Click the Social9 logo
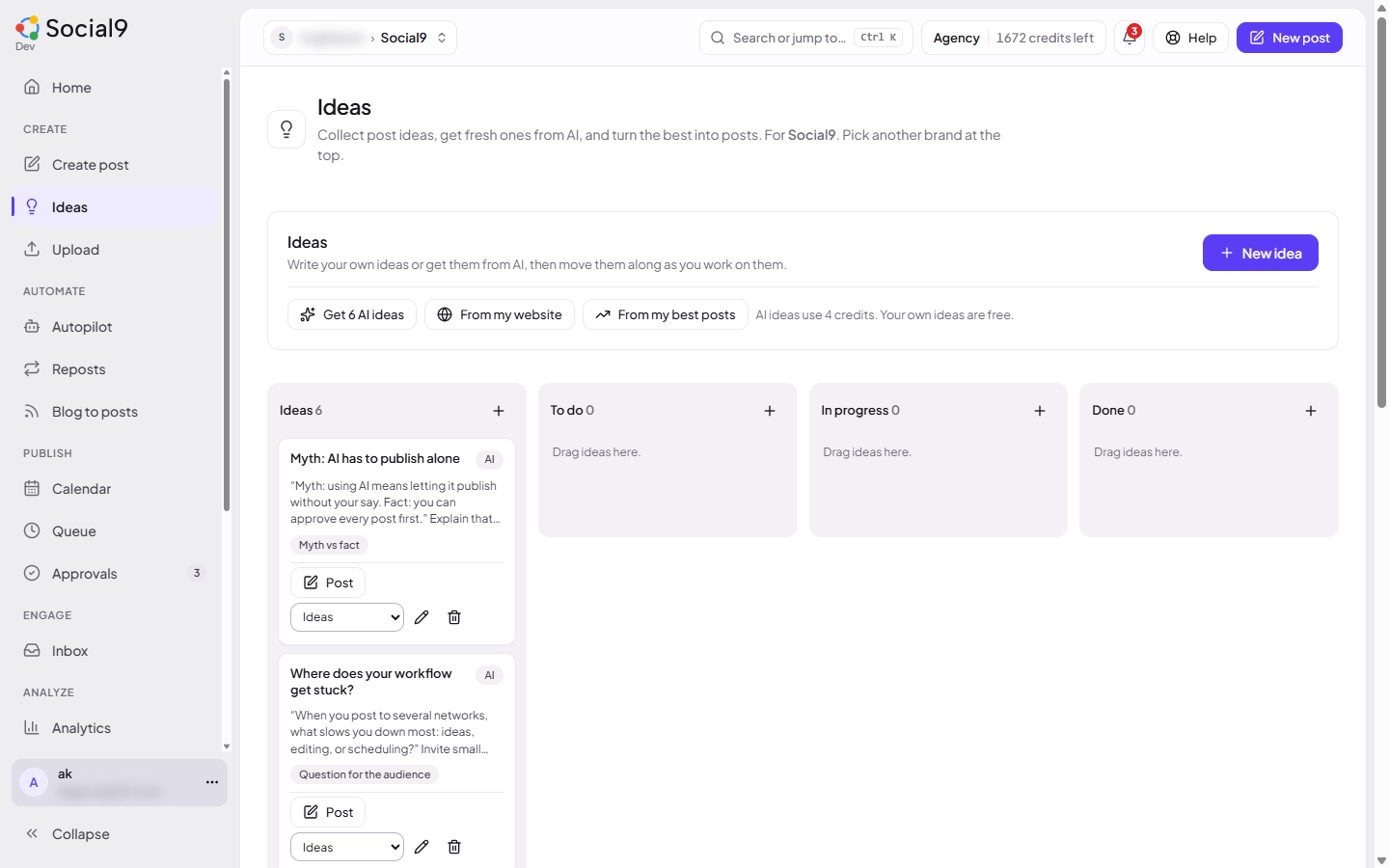The image size is (1389, 868). [71, 29]
